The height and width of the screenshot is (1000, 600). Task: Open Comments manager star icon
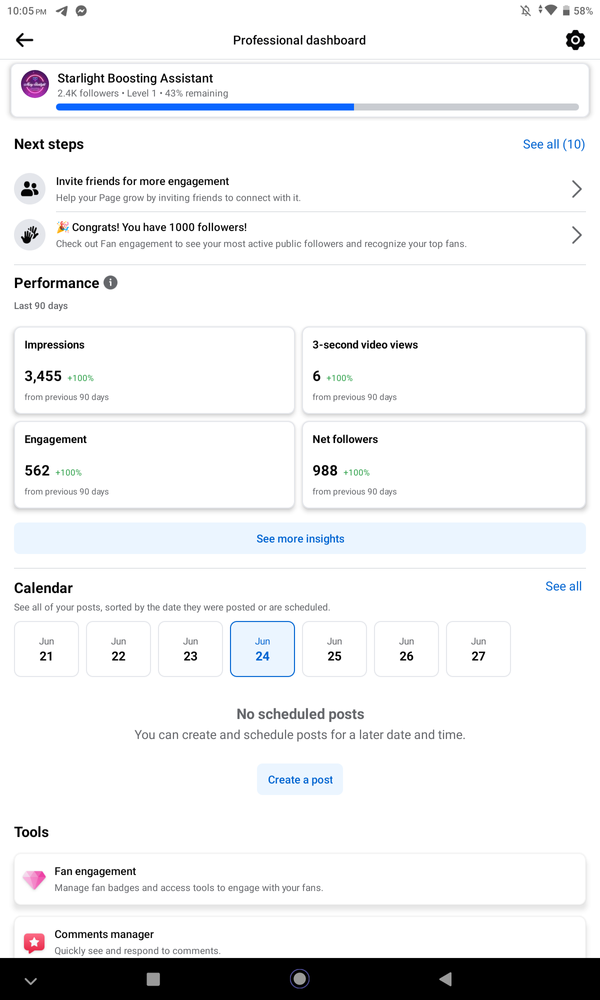pyautogui.click(x=34, y=942)
